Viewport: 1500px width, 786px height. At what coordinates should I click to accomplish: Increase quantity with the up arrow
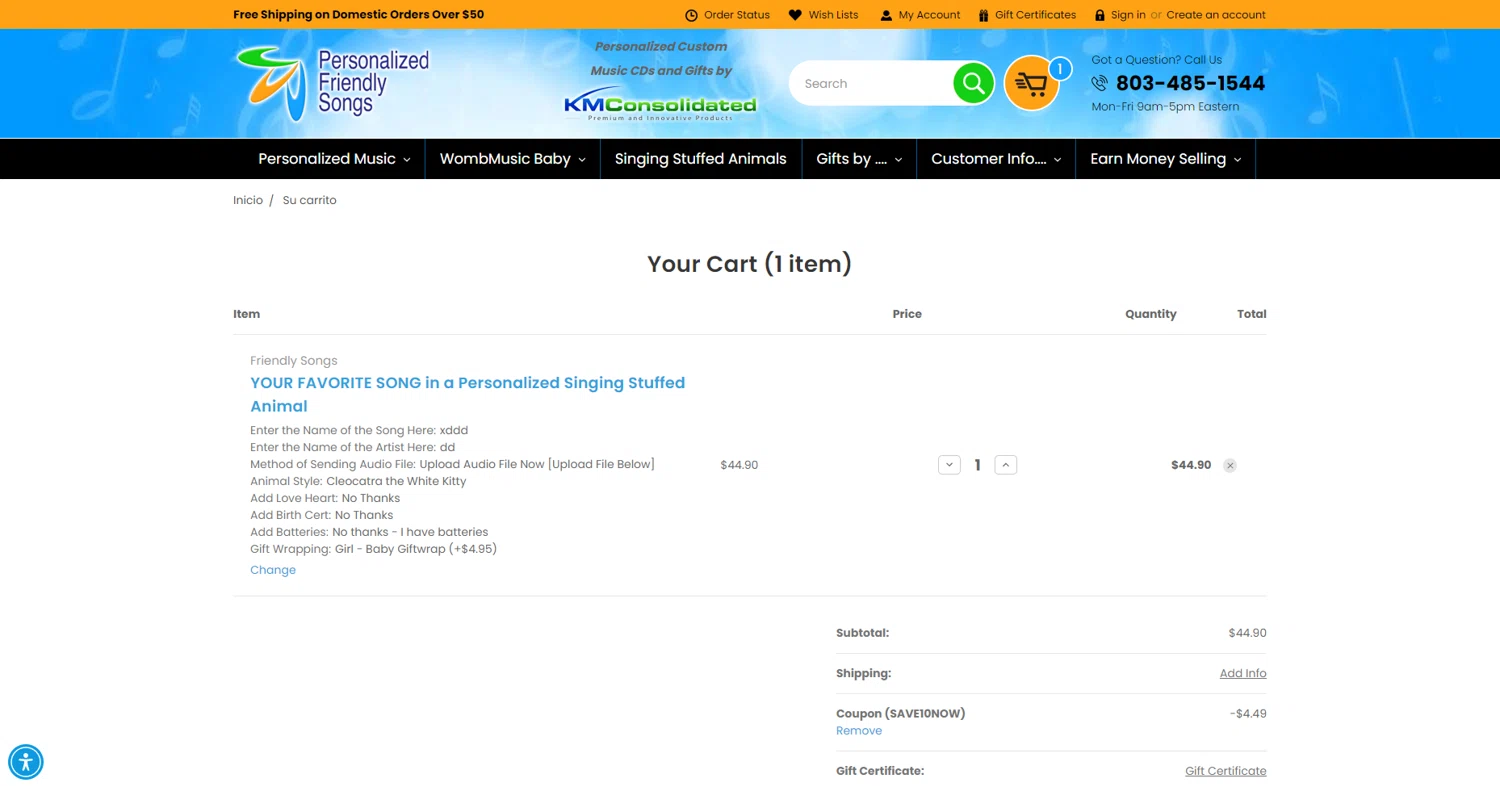1006,465
